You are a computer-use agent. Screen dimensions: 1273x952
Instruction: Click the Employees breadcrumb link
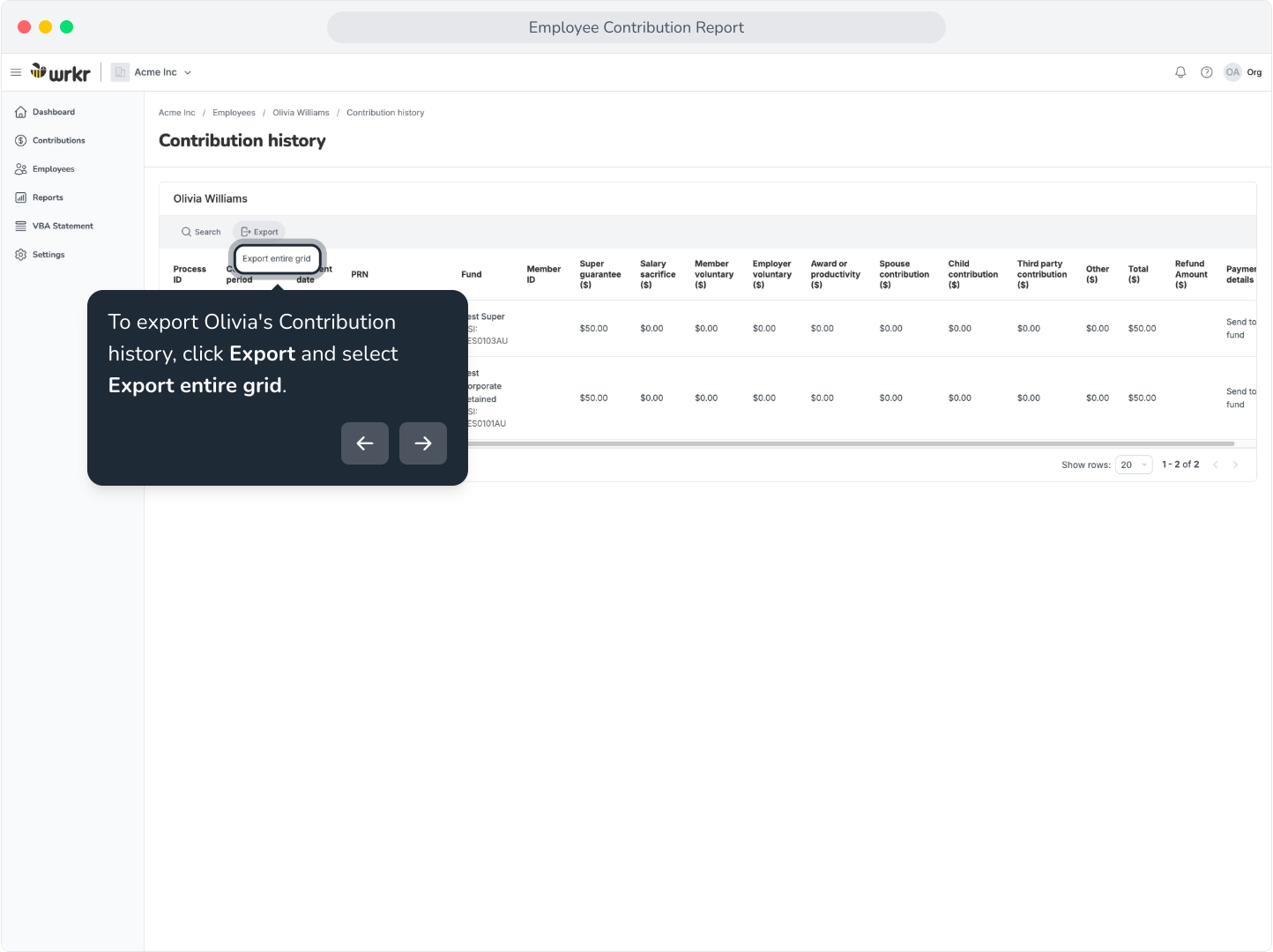tap(234, 113)
